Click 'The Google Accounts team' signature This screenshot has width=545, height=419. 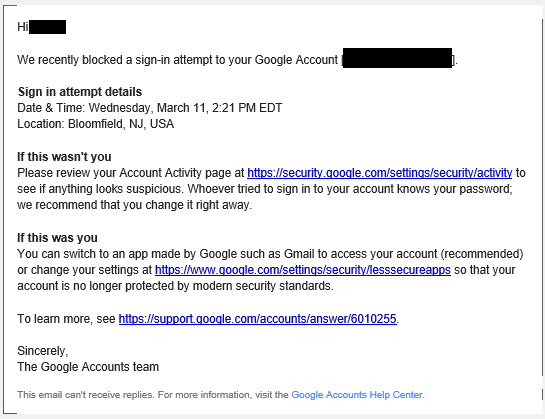tap(88, 367)
